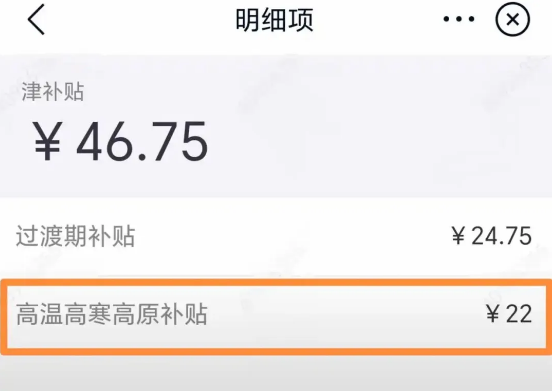Tap the ¥22 amount value
Image resolution: width=552 pixels, height=392 pixels.
point(509,314)
